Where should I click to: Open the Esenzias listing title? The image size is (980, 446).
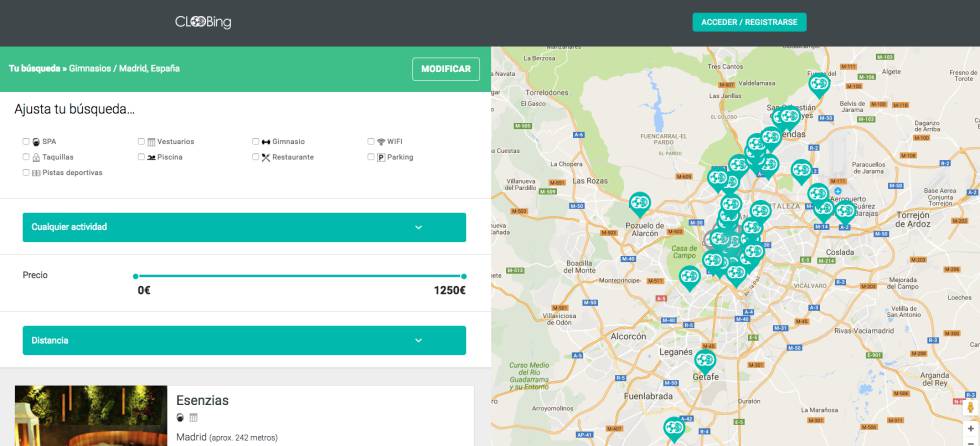point(202,400)
